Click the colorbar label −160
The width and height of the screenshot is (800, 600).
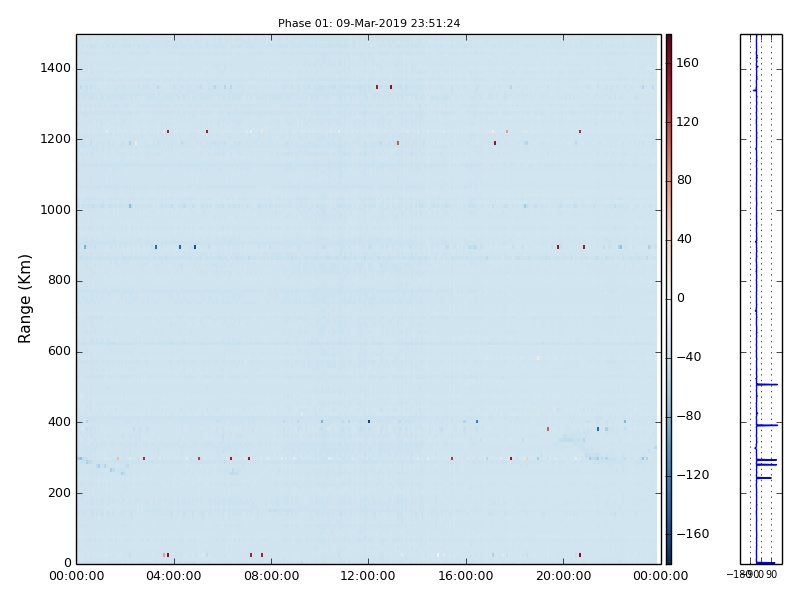[693, 534]
